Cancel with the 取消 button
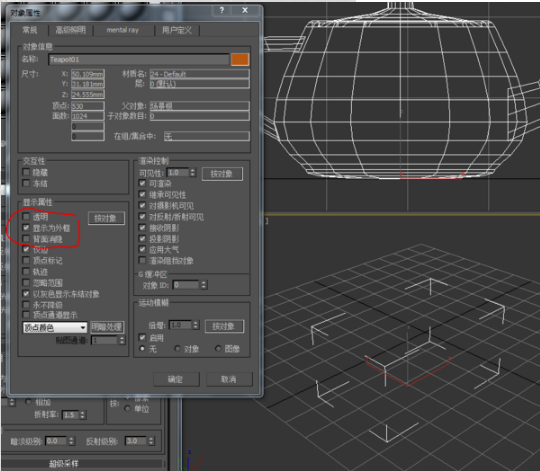The width and height of the screenshot is (540, 471). click(x=229, y=379)
